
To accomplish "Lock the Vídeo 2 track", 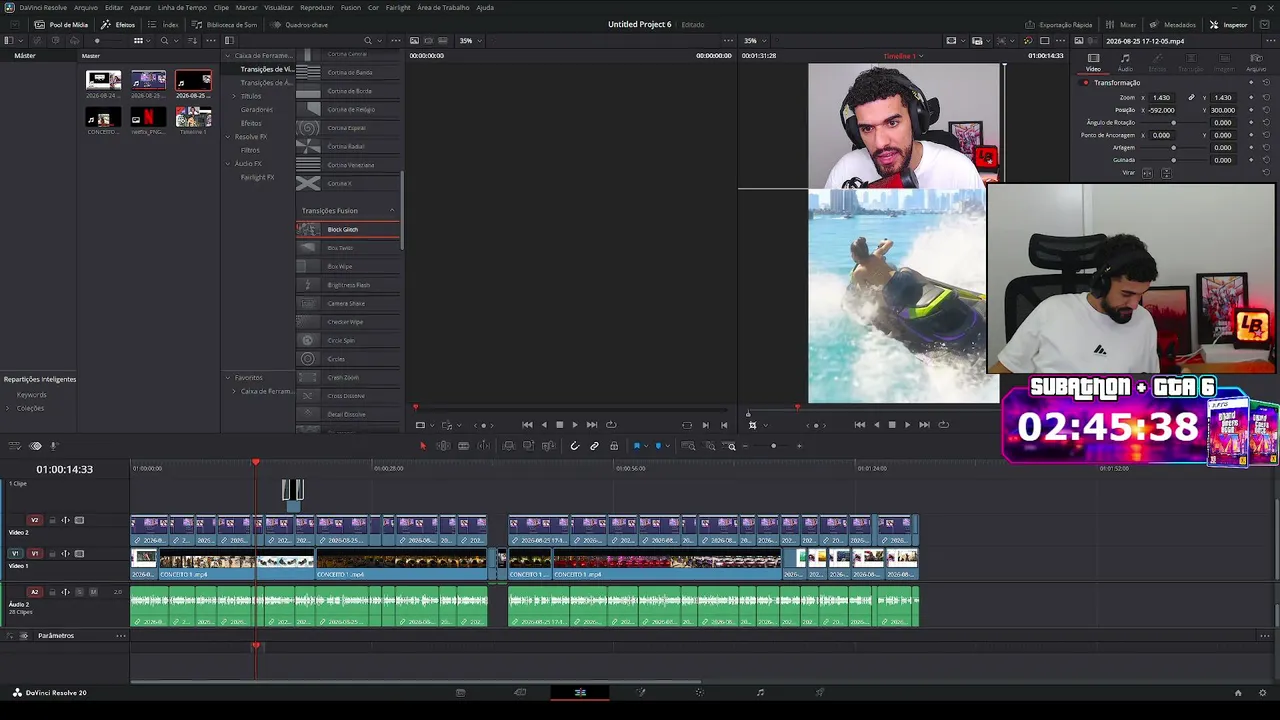I will coord(51,520).
